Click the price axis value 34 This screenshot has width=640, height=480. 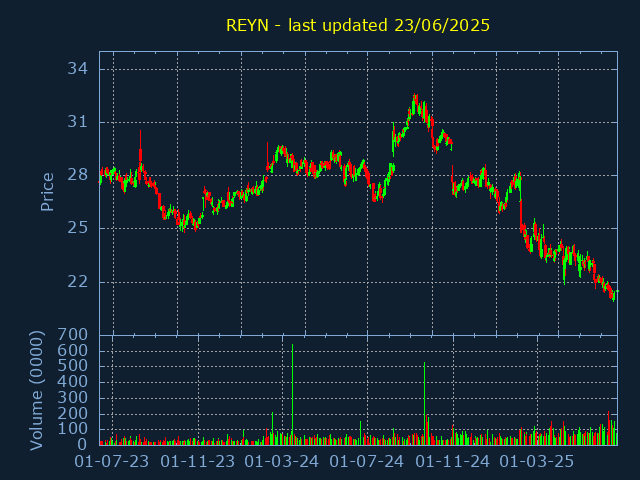[78, 69]
